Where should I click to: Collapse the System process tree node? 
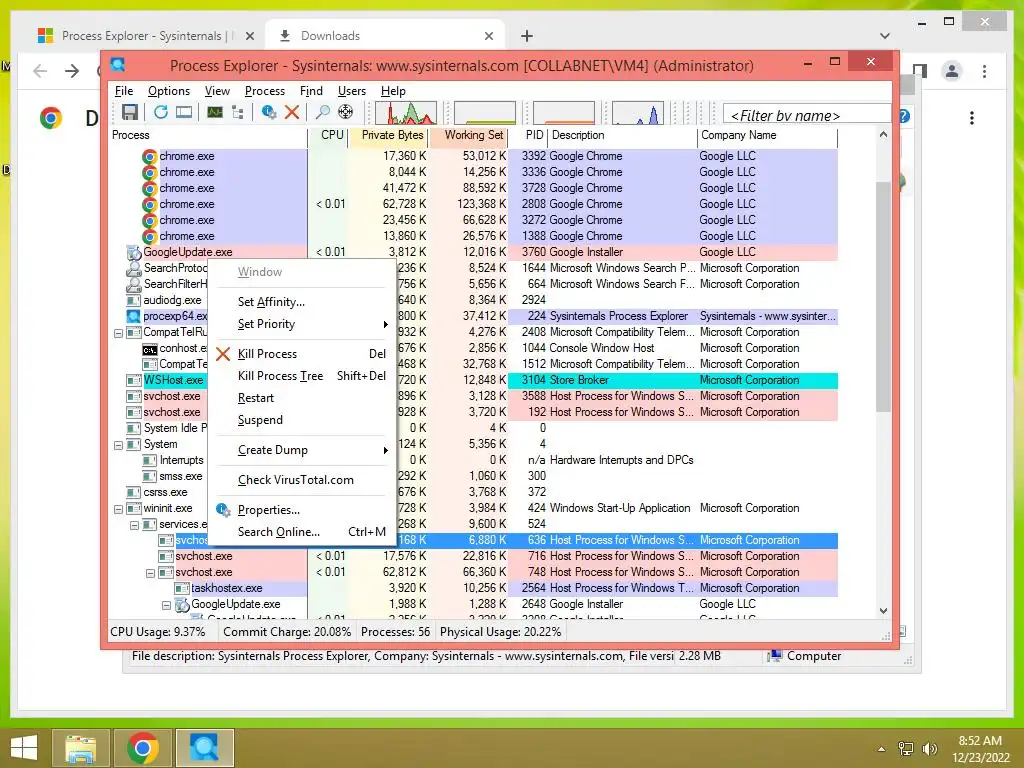coord(118,445)
